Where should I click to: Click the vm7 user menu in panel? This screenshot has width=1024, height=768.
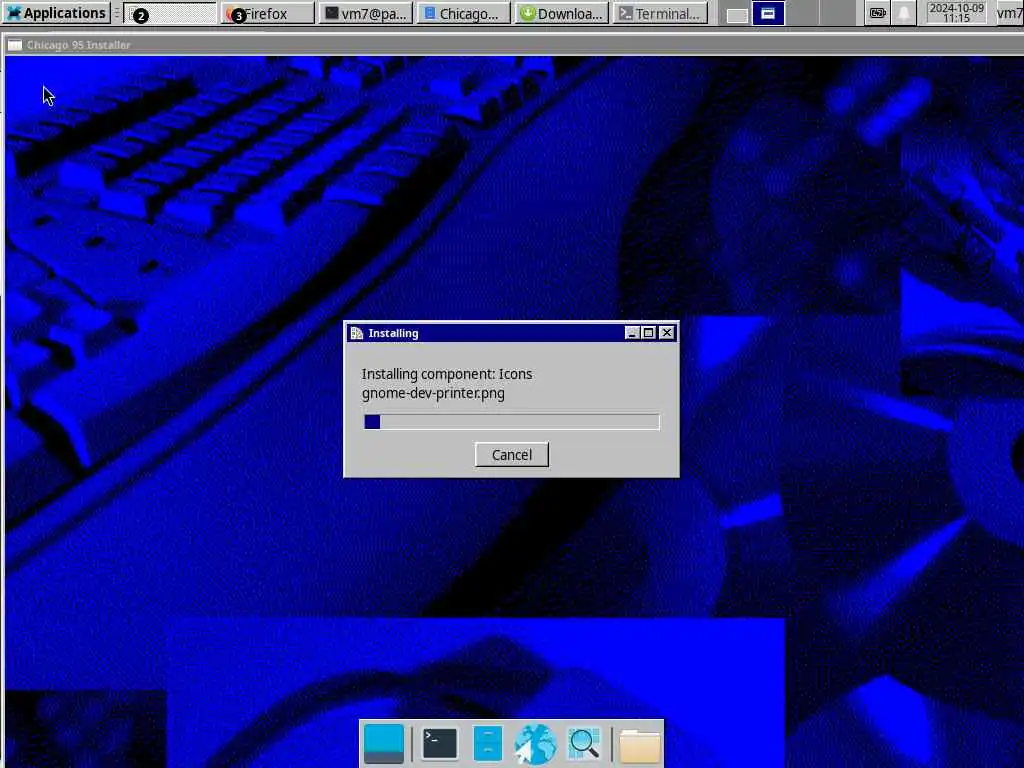tap(1010, 13)
